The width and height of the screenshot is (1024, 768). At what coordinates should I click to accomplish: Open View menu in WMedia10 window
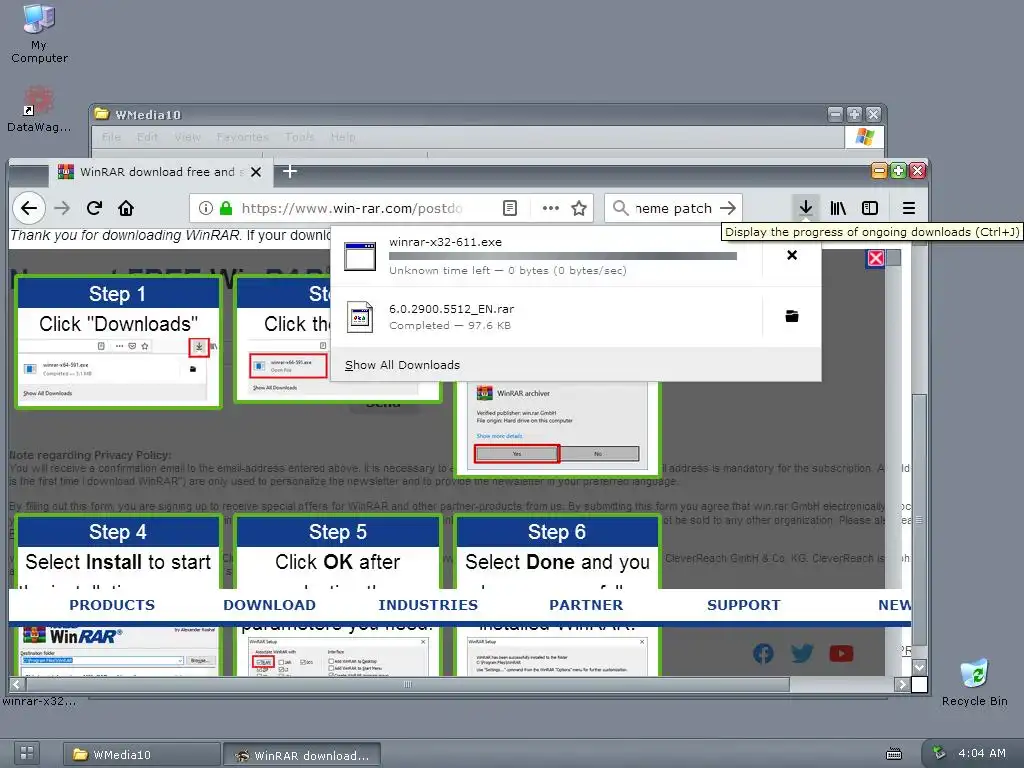click(x=187, y=137)
